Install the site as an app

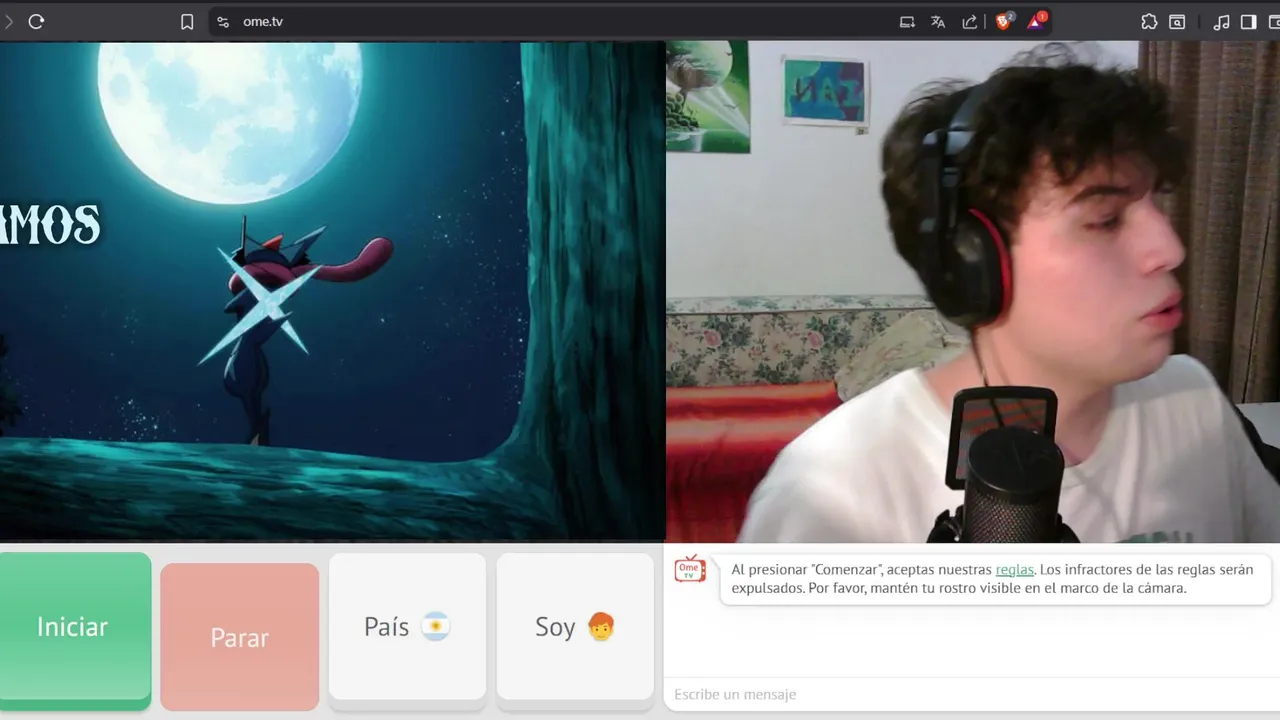pyautogui.click(x=907, y=21)
